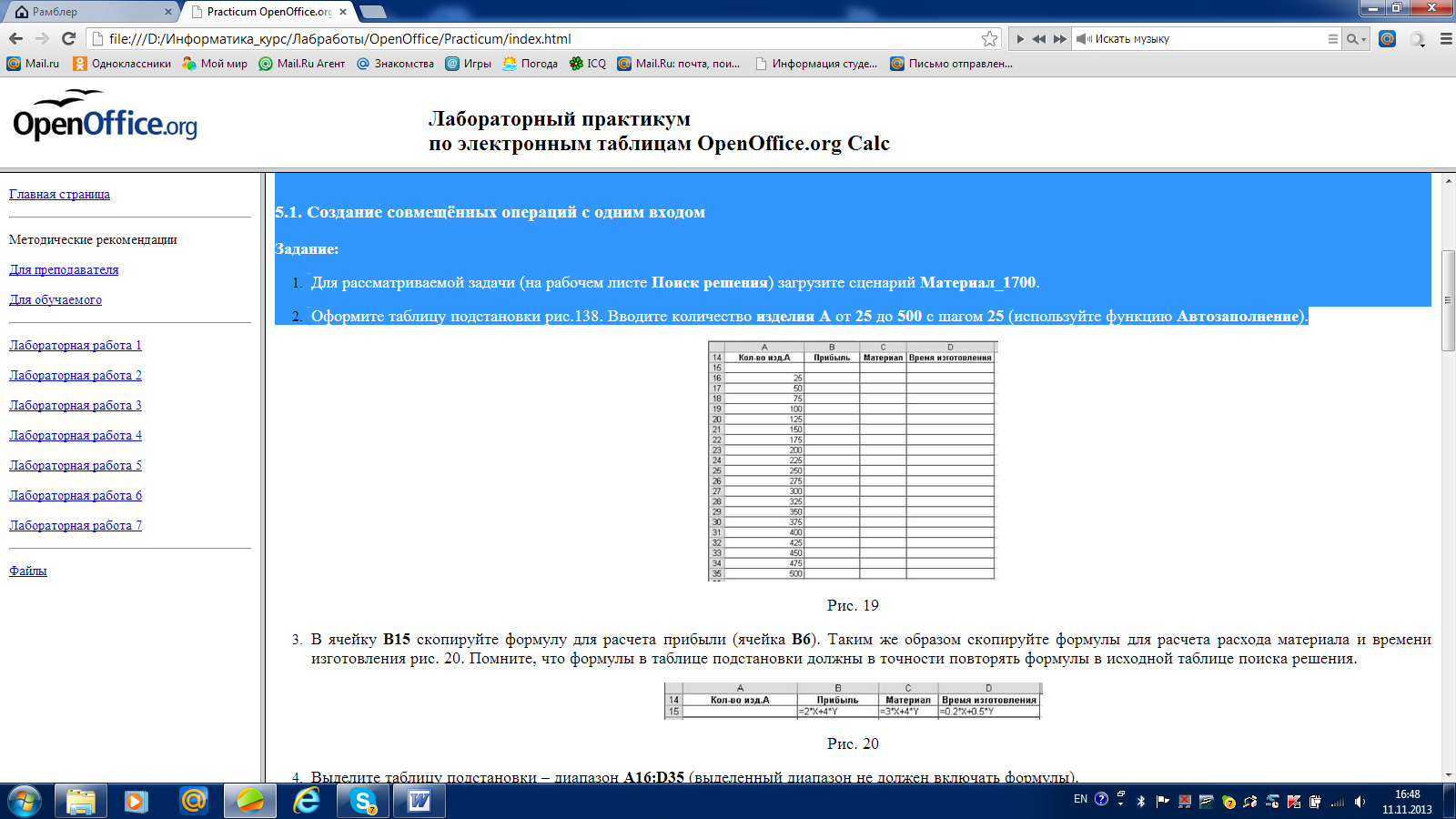This screenshot has height=819, width=1456.
Task: Click the speaker icon in music search
Action: [1083, 39]
